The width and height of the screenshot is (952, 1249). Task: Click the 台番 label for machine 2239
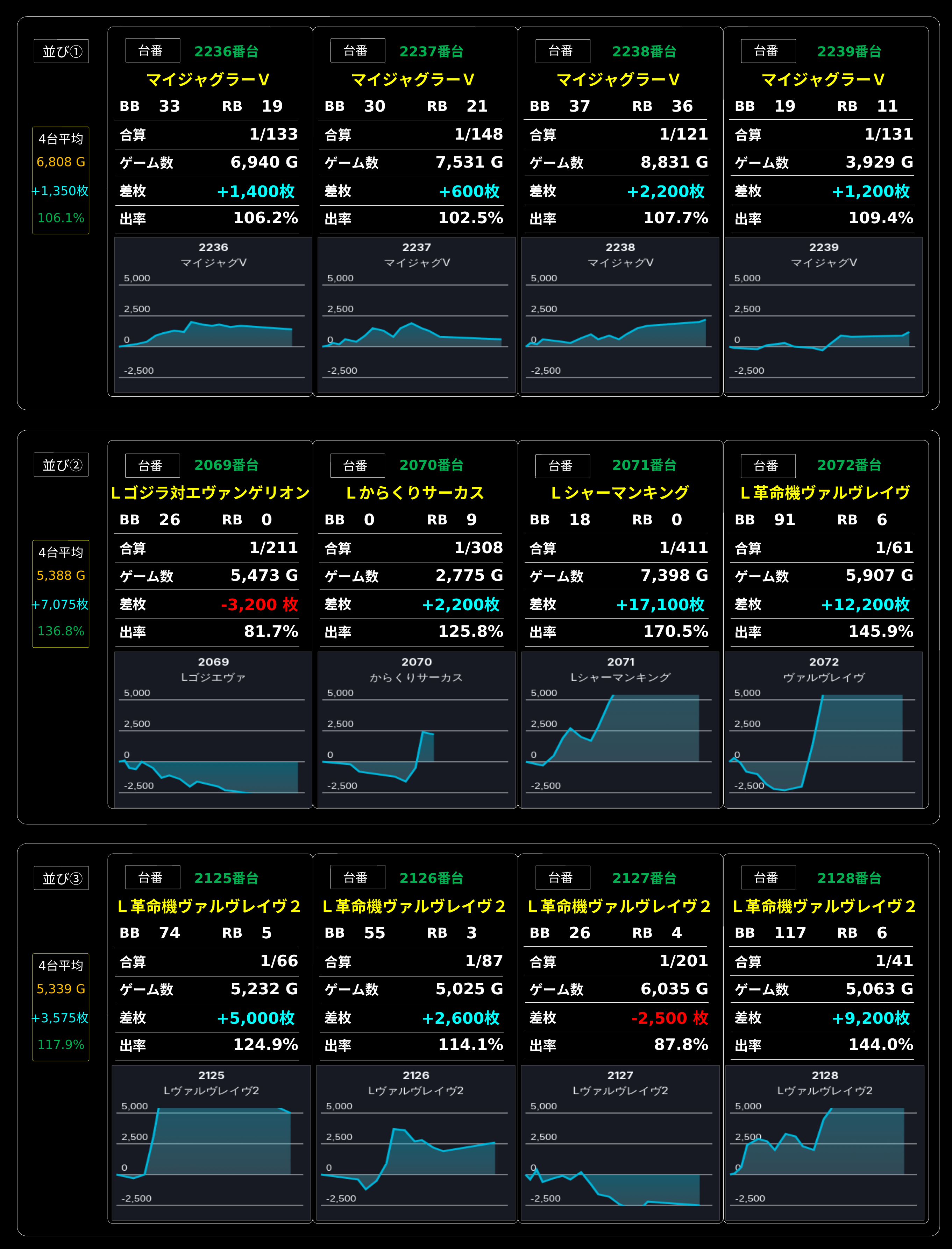(768, 51)
